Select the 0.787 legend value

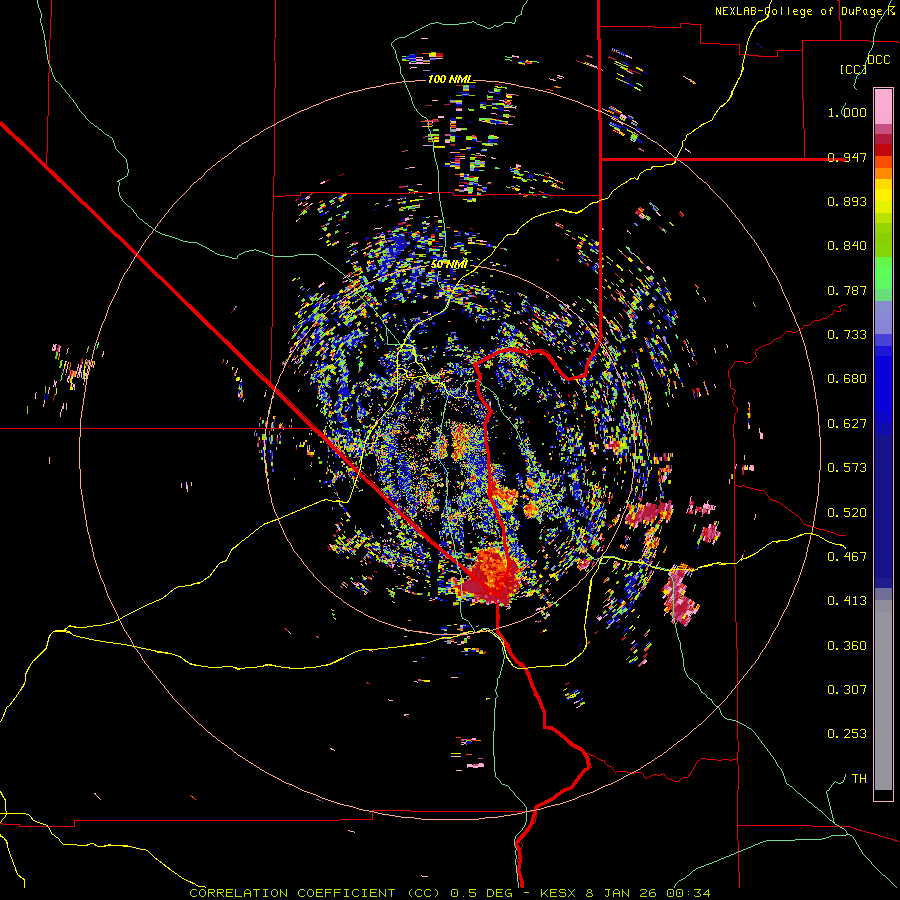pyautogui.click(x=847, y=290)
